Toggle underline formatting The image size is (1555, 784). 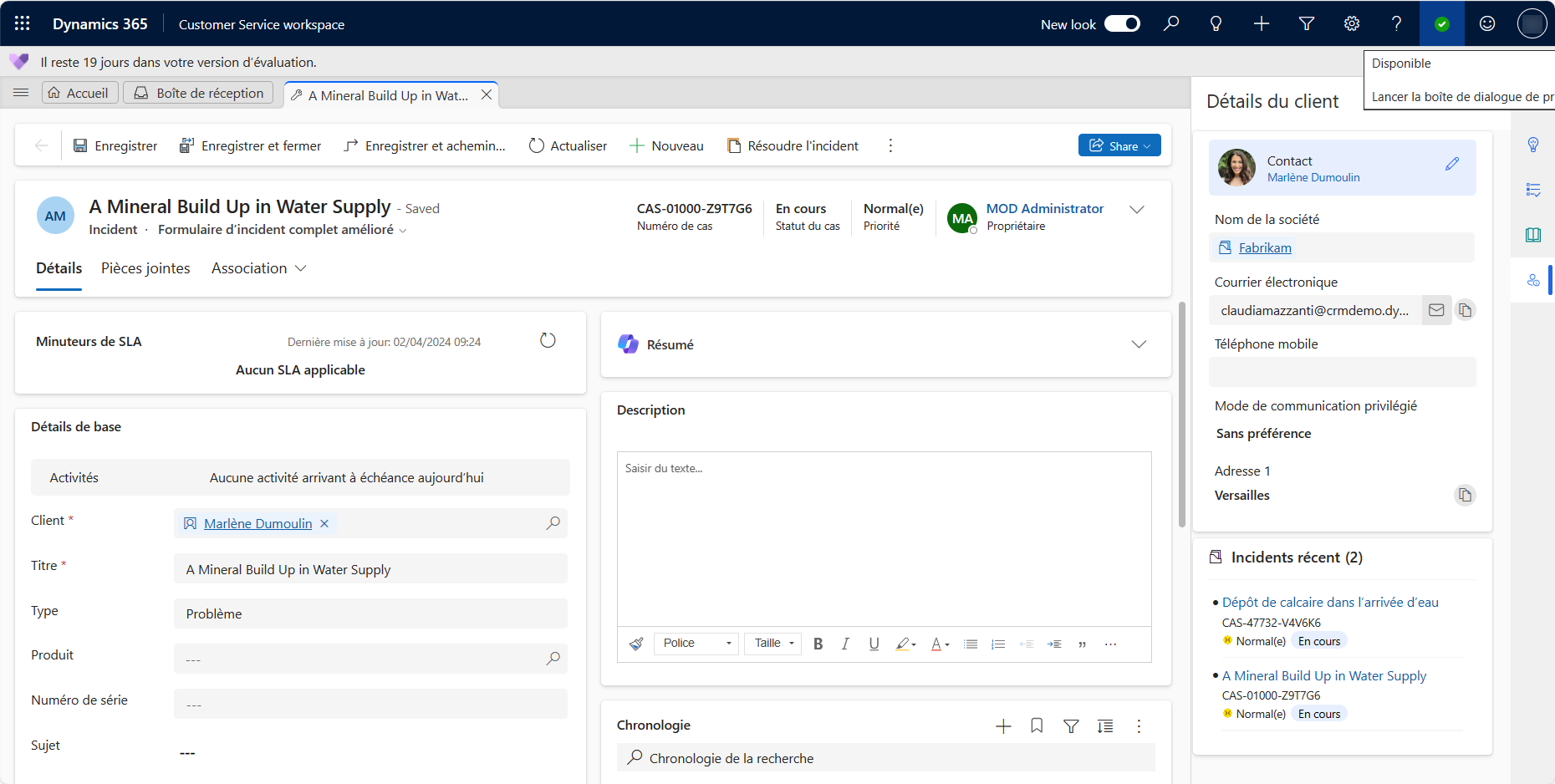click(874, 644)
